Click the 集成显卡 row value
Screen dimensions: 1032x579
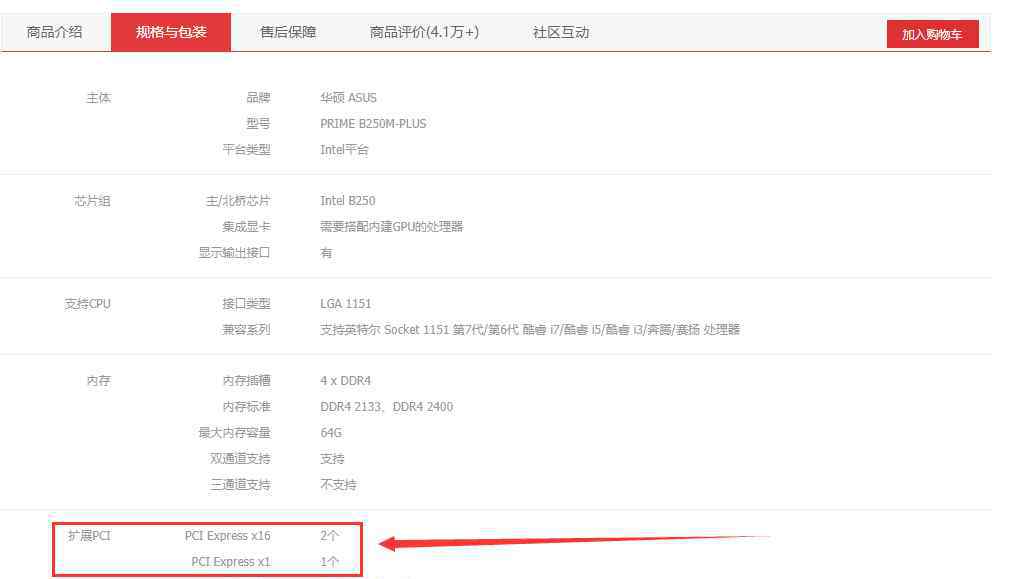(392, 227)
